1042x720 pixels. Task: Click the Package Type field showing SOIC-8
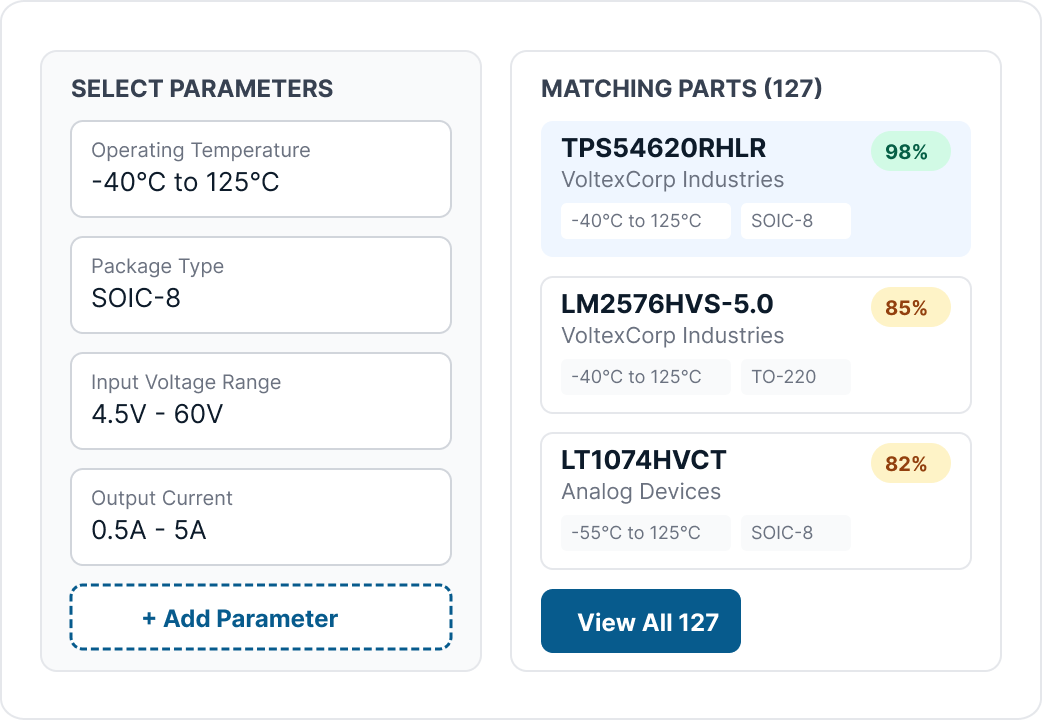(x=260, y=285)
